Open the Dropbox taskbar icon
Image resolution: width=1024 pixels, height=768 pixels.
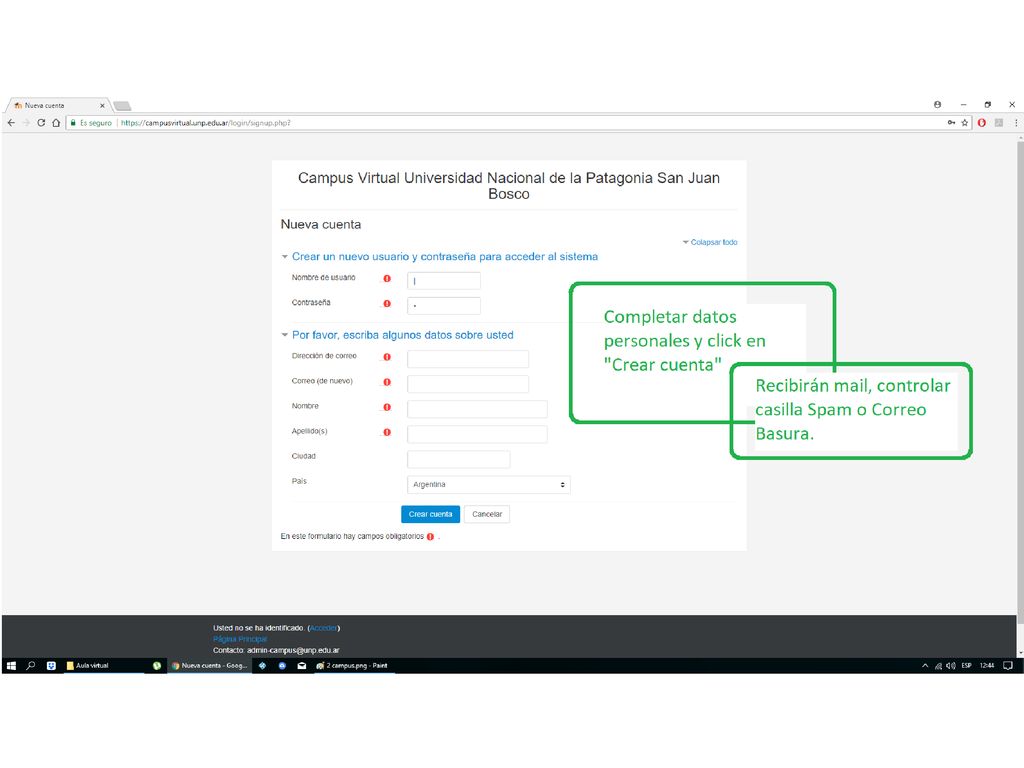[51, 666]
